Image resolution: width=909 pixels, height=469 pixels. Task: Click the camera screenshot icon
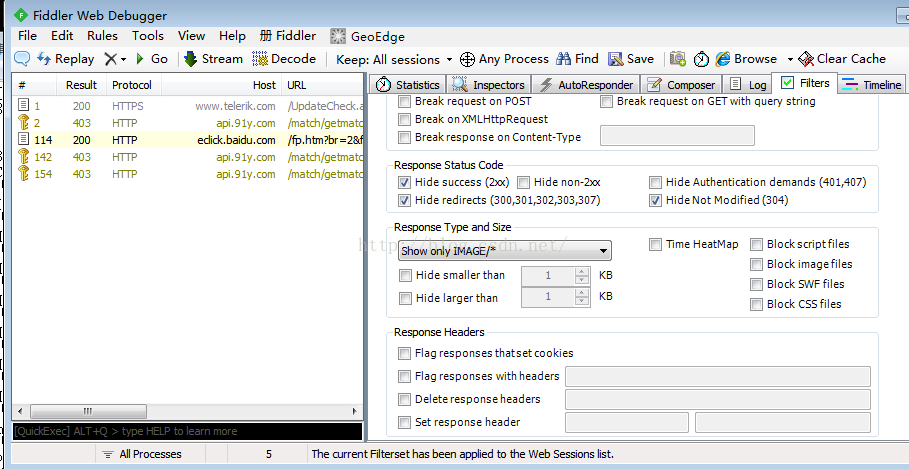[x=678, y=59]
